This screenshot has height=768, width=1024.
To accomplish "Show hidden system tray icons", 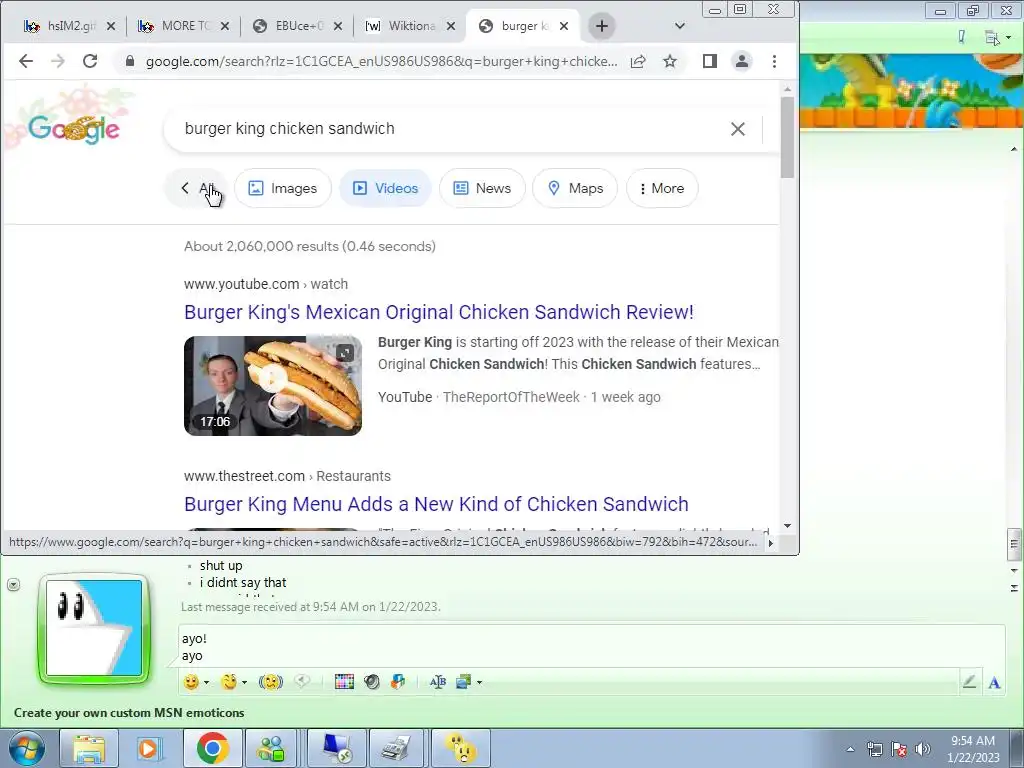I will [850, 749].
